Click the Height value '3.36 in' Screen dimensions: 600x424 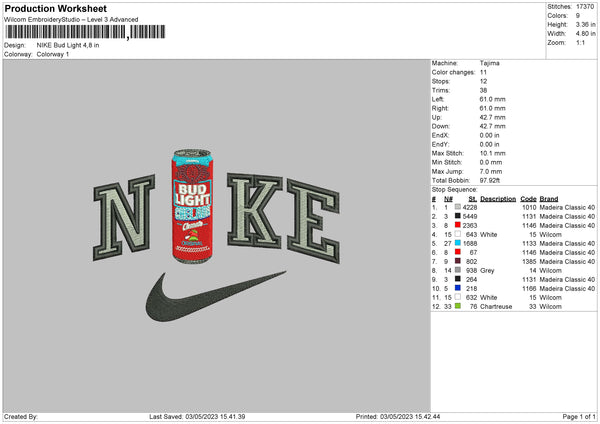tap(585, 24)
